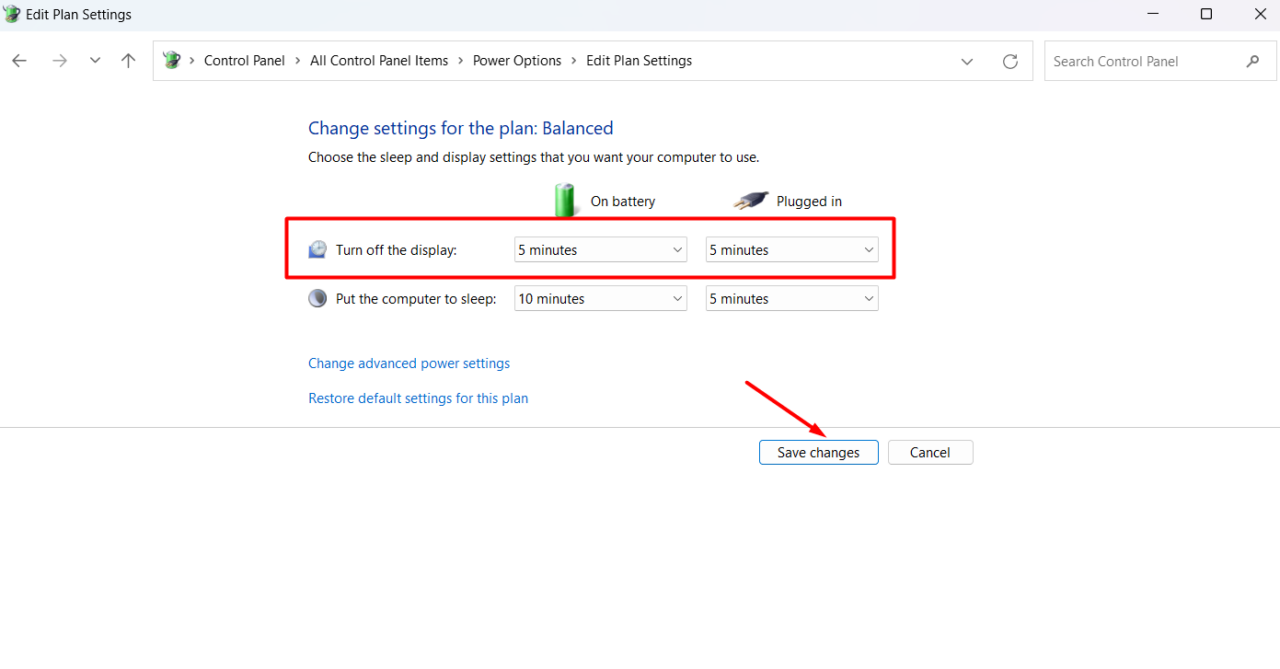Maximize the Edit Plan Settings window
The image size is (1280, 669).
pyautogui.click(x=1206, y=14)
